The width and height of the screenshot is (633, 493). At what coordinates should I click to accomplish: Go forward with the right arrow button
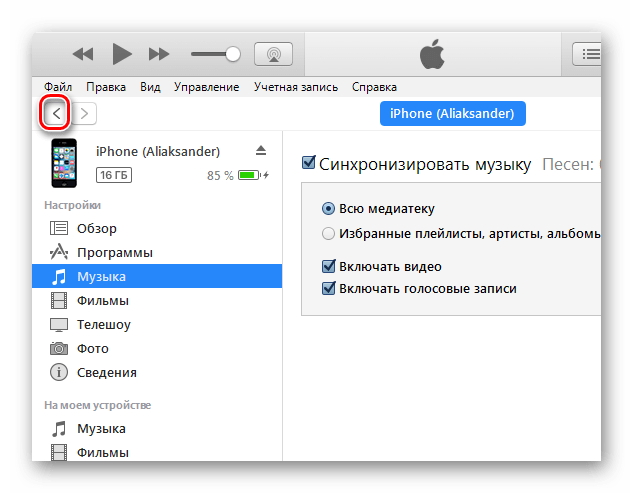pos(84,113)
